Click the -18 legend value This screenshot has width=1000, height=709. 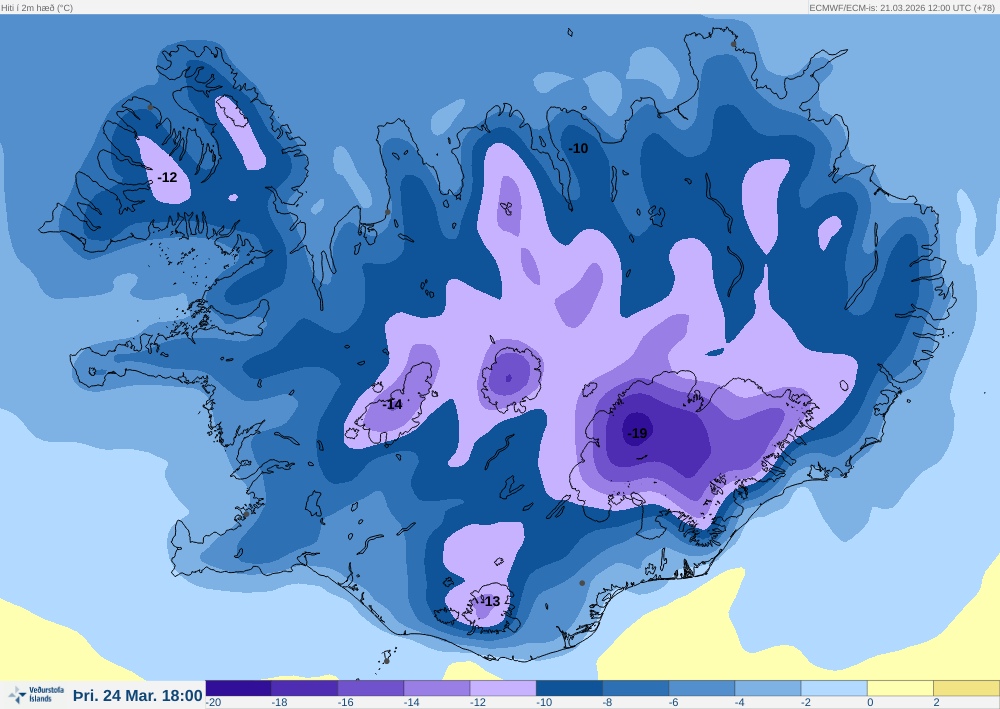tap(279, 703)
